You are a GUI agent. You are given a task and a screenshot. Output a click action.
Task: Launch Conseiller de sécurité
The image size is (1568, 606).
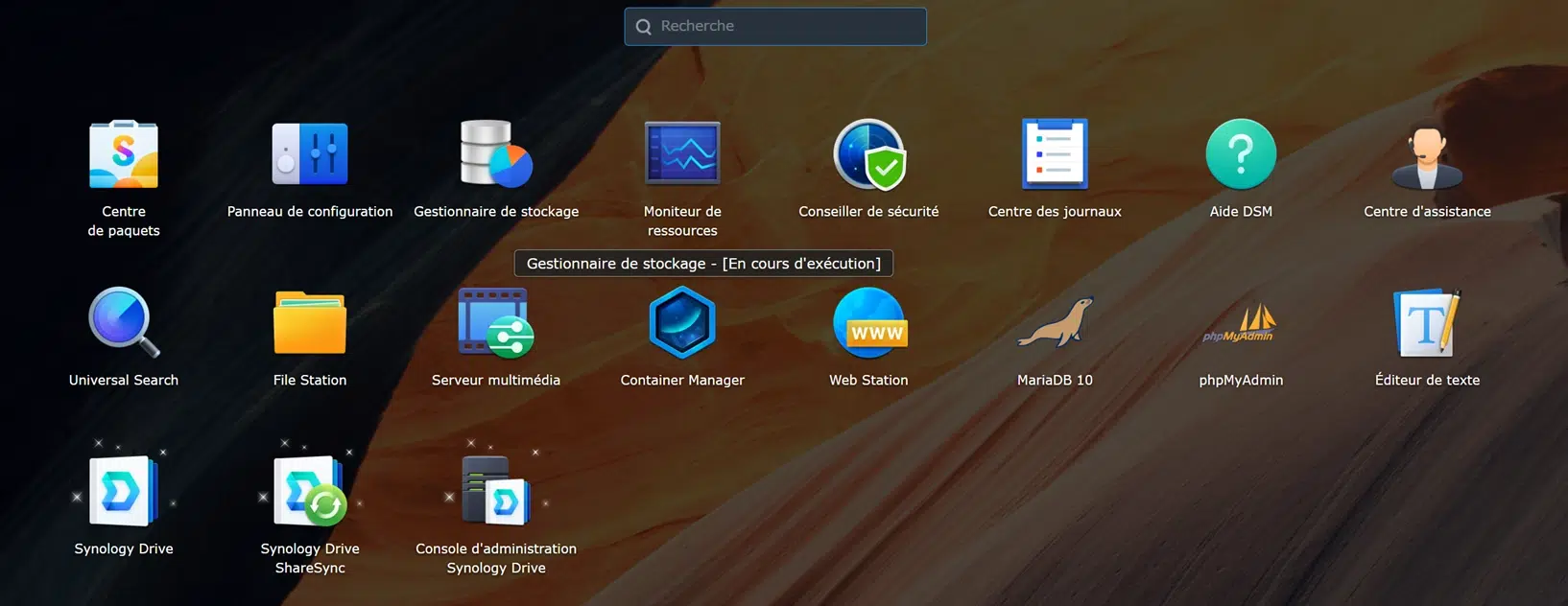[x=868, y=154]
